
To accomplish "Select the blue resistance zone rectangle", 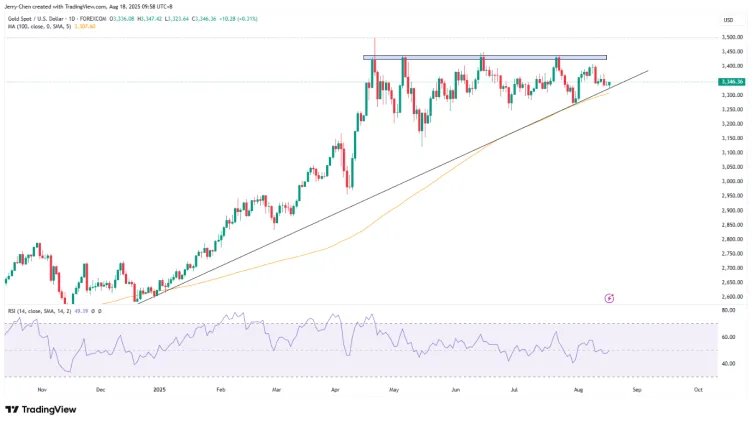I will (x=485, y=57).
